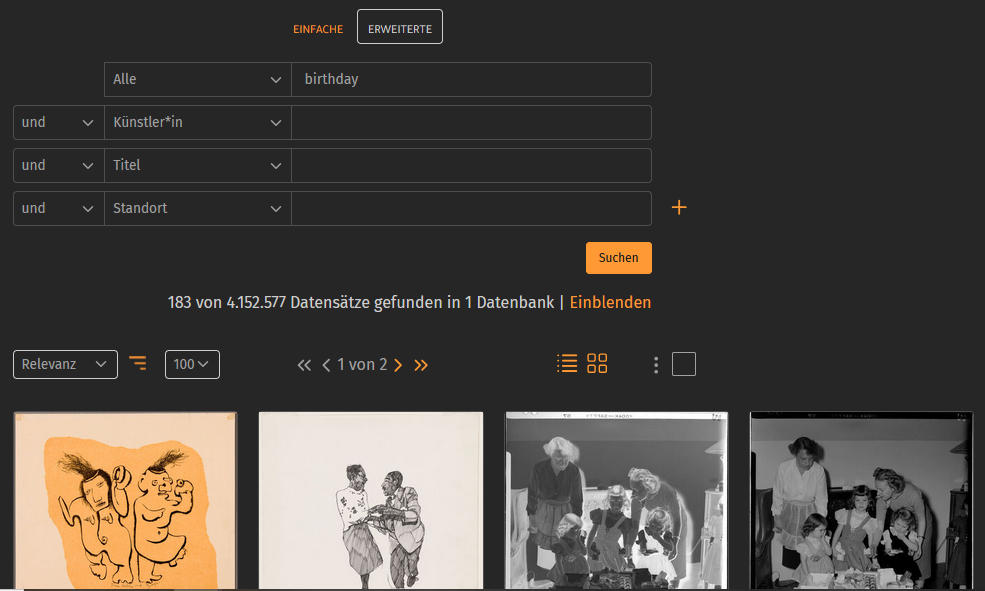This screenshot has width=985, height=591.
Task: Expand the Künstler*in field selector
Action: pyautogui.click(x=197, y=122)
